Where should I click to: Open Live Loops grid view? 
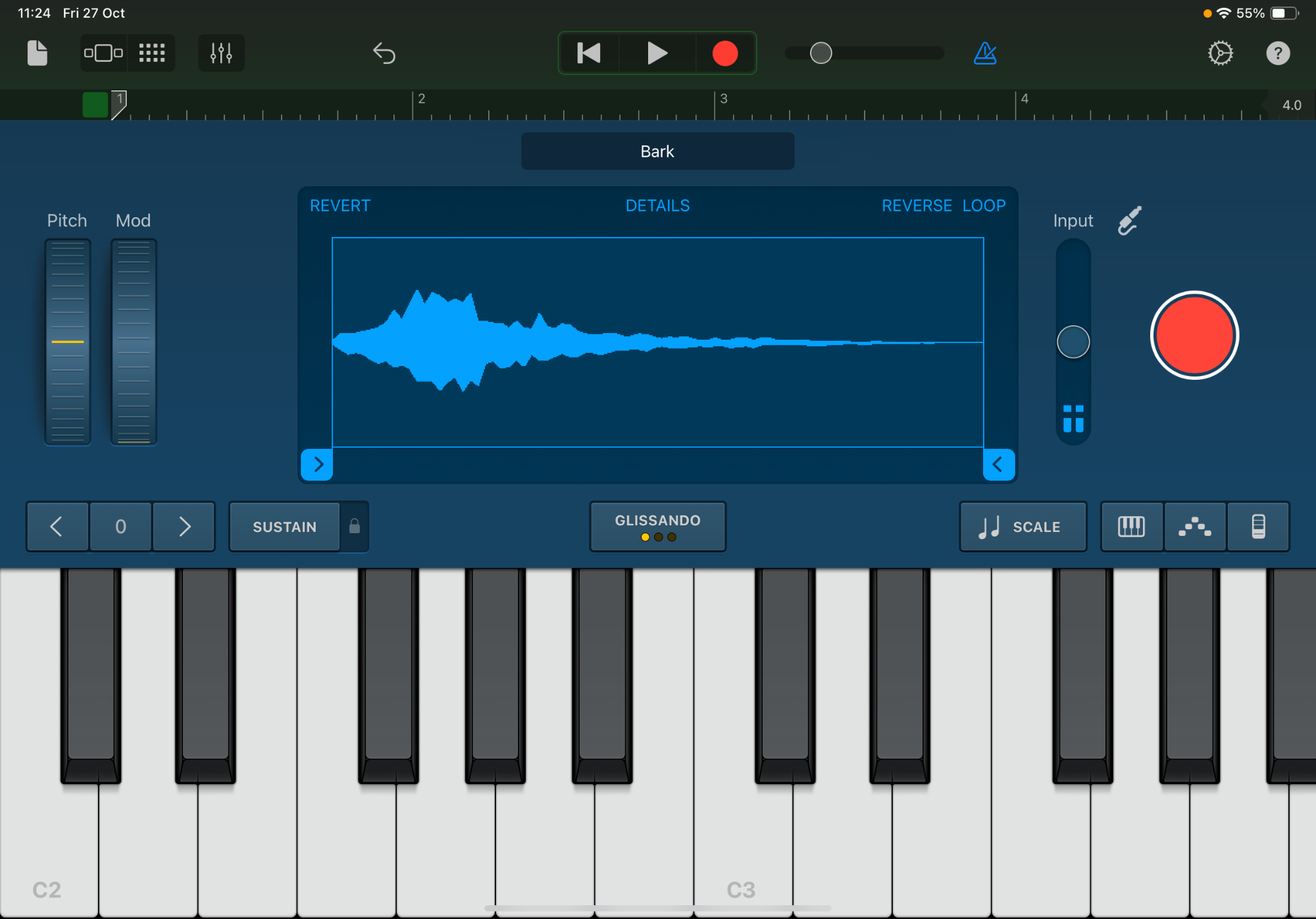click(152, 53)
